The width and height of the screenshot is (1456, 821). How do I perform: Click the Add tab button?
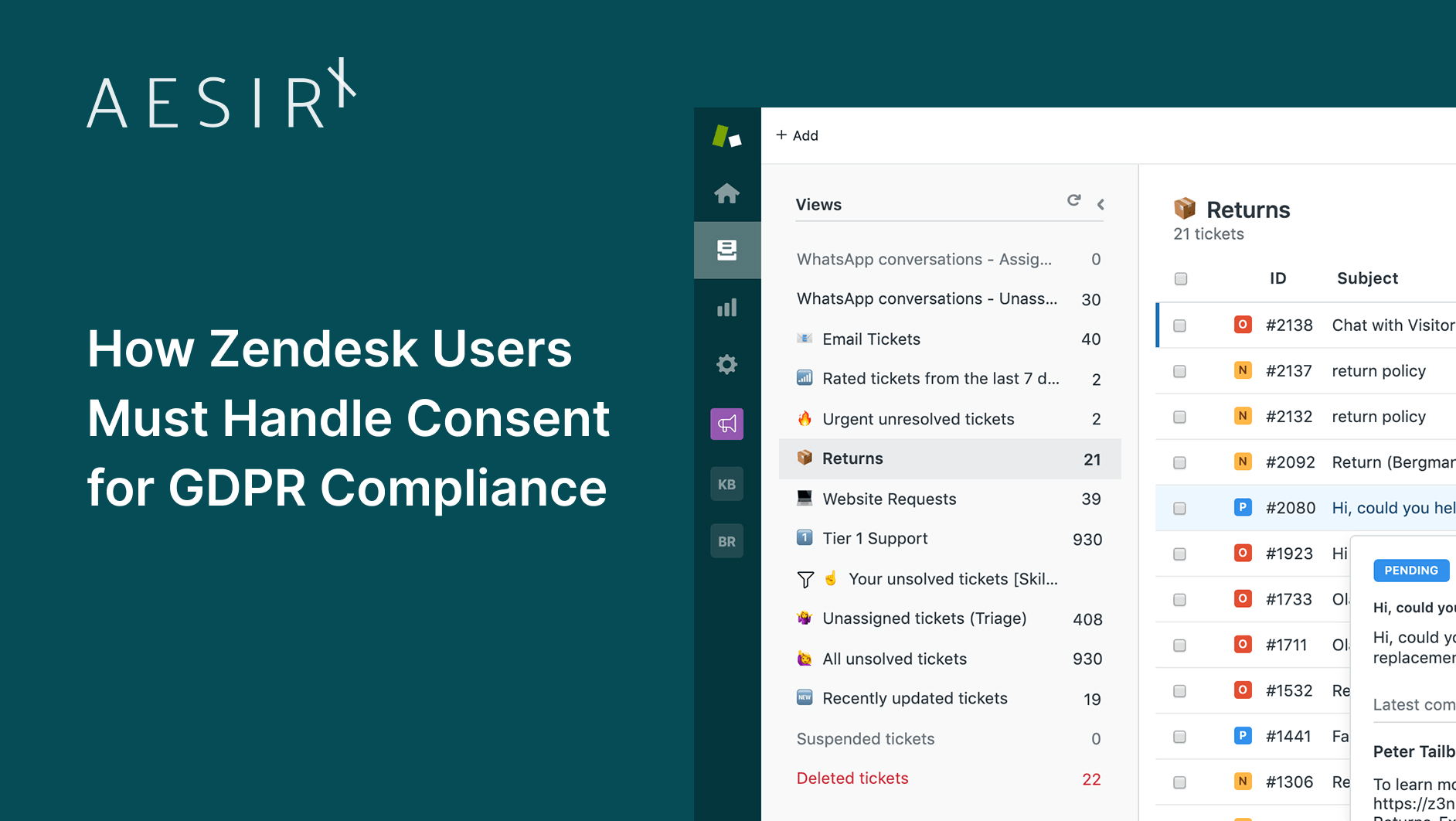[797, 135]
